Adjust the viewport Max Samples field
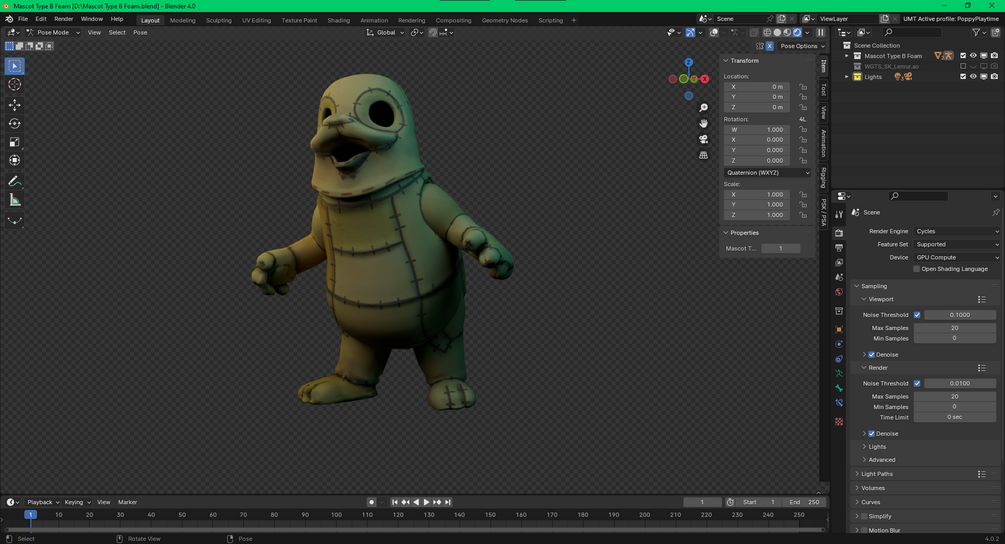Screen dimensions: 1005x544 point(954,328)
